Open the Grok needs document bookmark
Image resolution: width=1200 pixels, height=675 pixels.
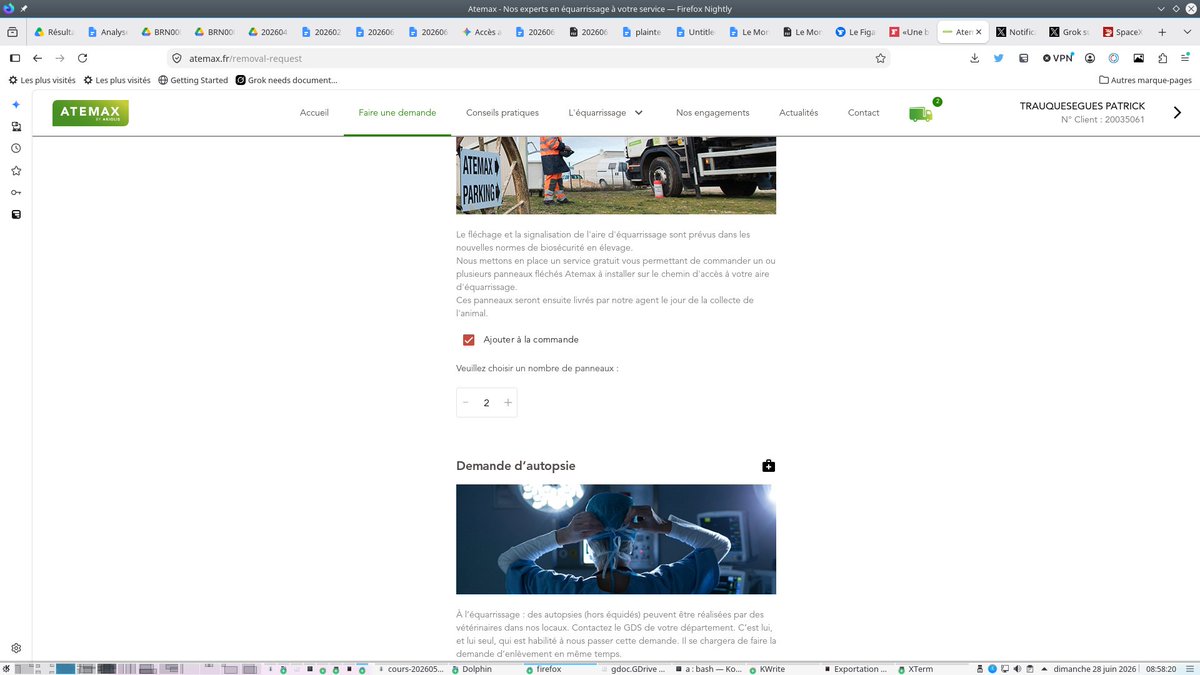(287, 80)
